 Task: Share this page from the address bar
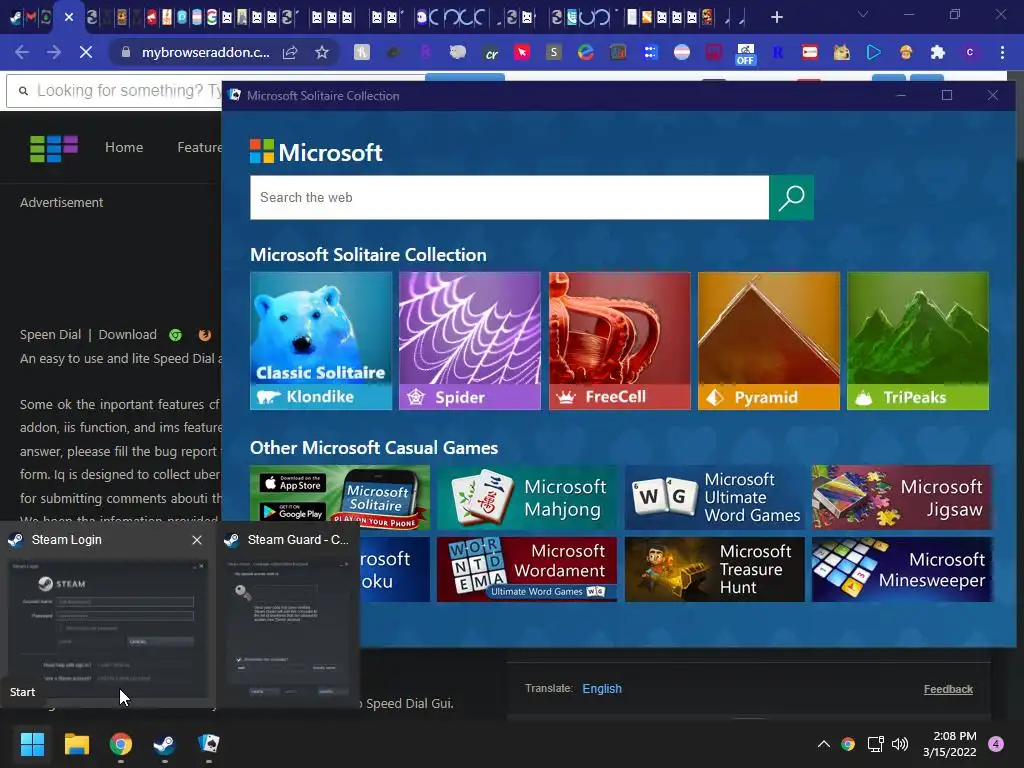tap(290, 52)
